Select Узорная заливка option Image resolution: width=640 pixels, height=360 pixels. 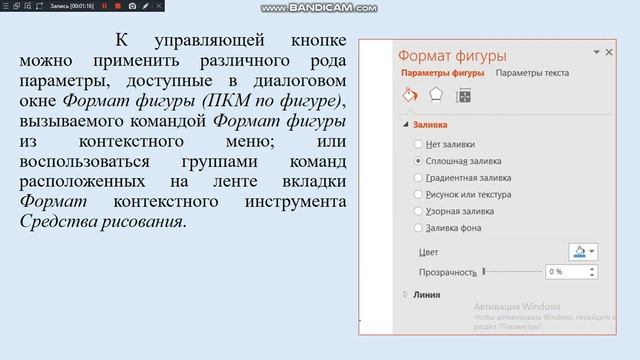(454, 211)
